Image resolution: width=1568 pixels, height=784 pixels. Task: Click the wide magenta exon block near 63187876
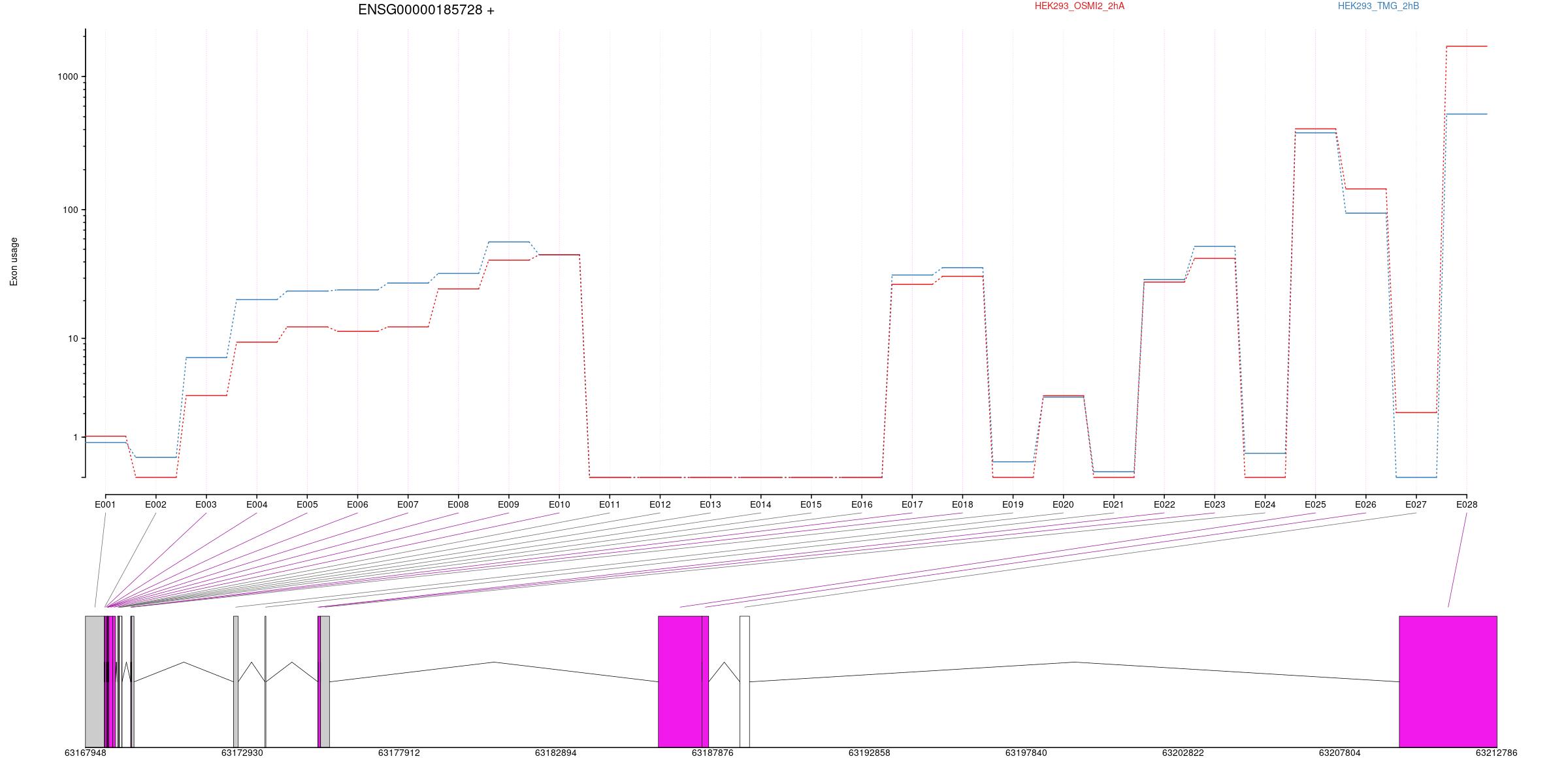[680, 681]
